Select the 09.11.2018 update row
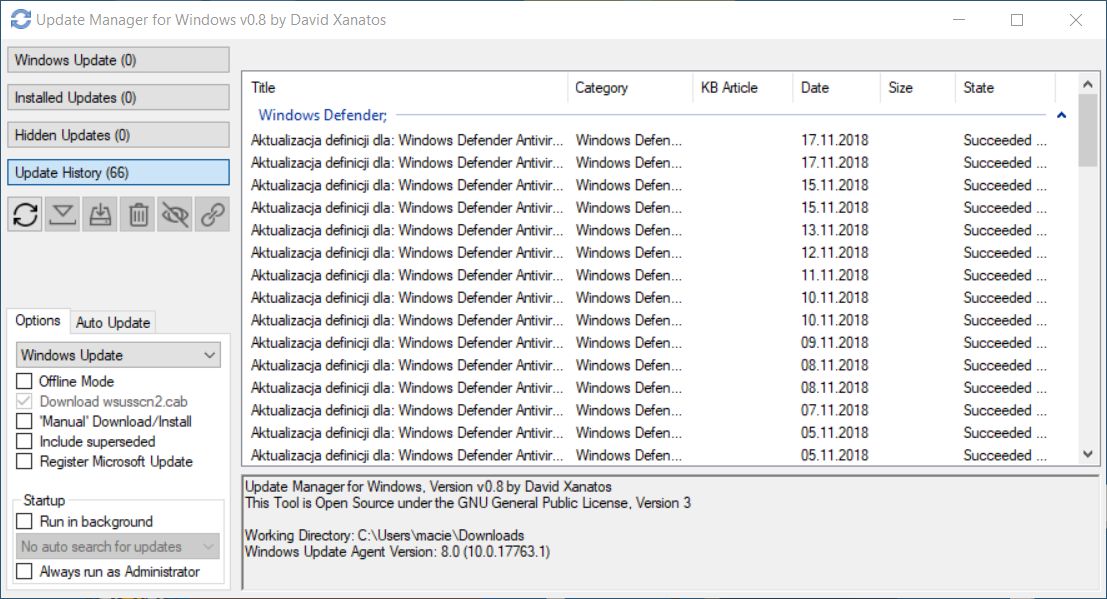 650,343
